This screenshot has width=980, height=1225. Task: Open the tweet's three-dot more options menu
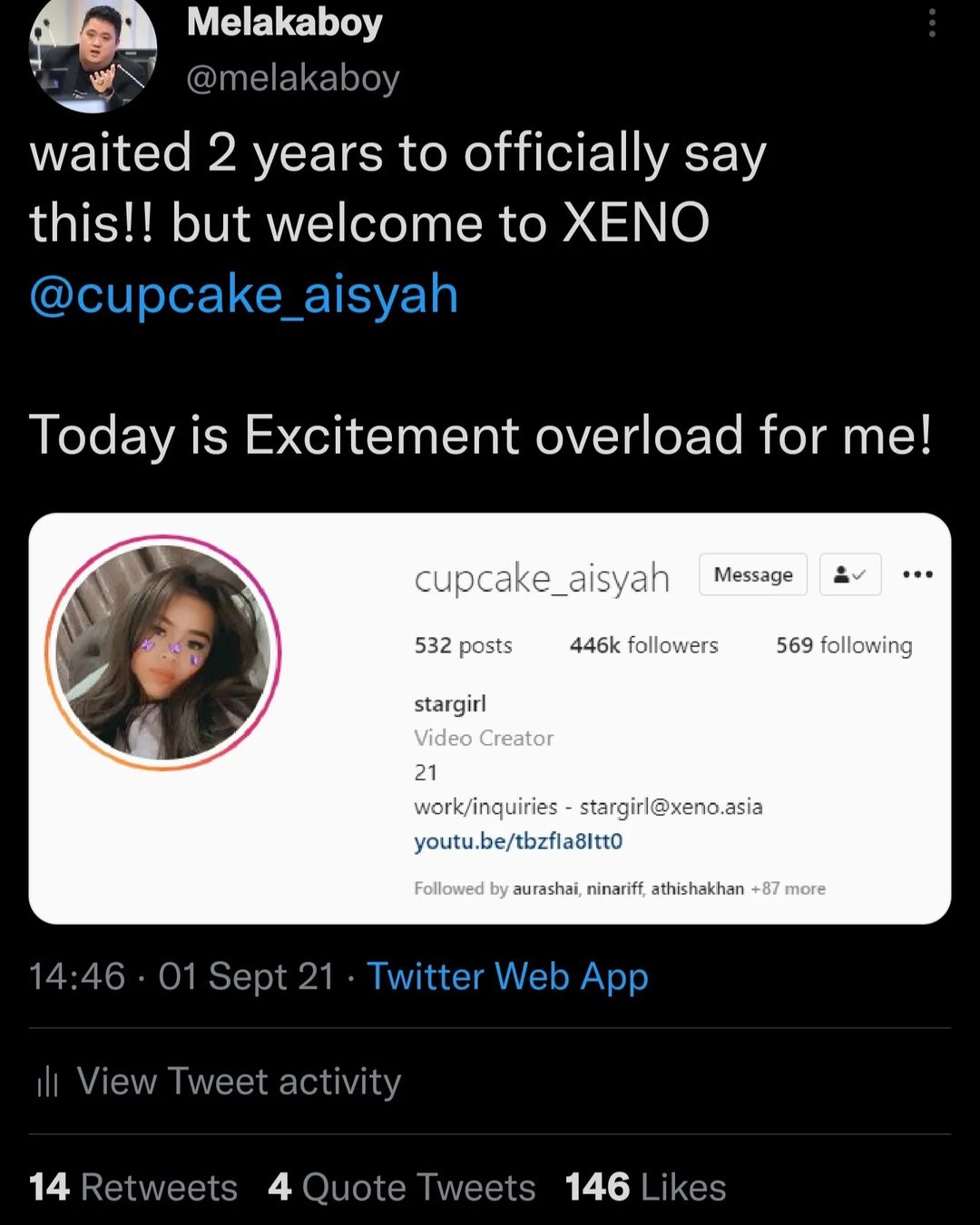(x=932, y=24)
